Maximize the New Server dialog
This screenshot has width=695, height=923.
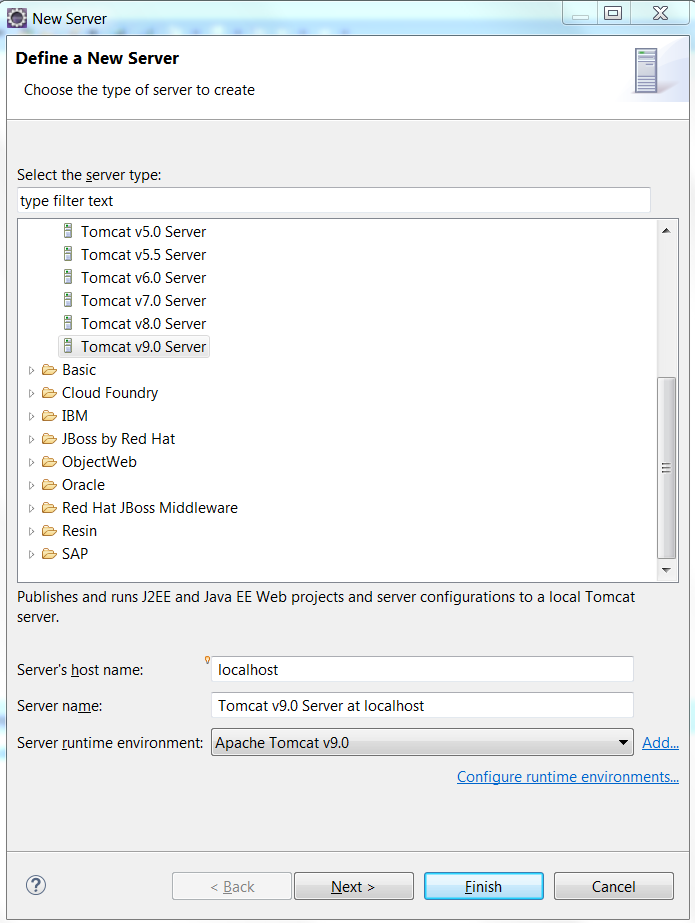(613, 13)
